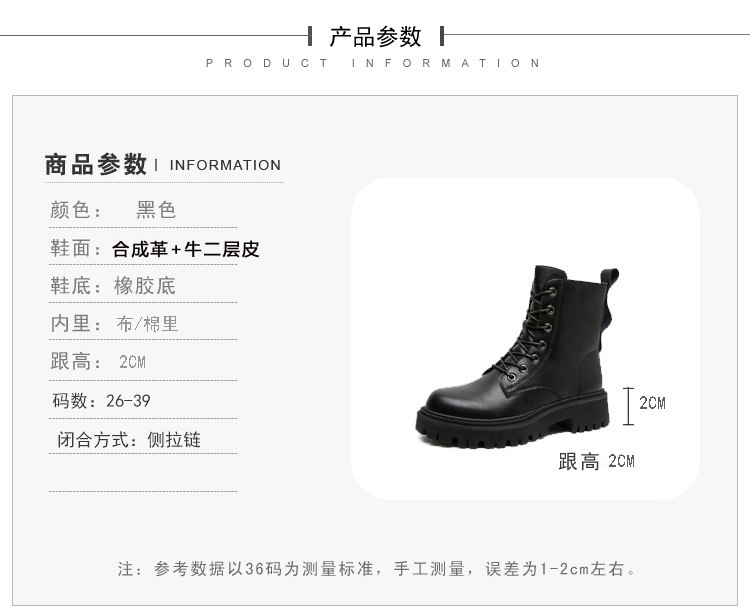This screenshot has width=750, height=615.
Task: Click the 产品参数 section heading
Action: click(375, 37)
